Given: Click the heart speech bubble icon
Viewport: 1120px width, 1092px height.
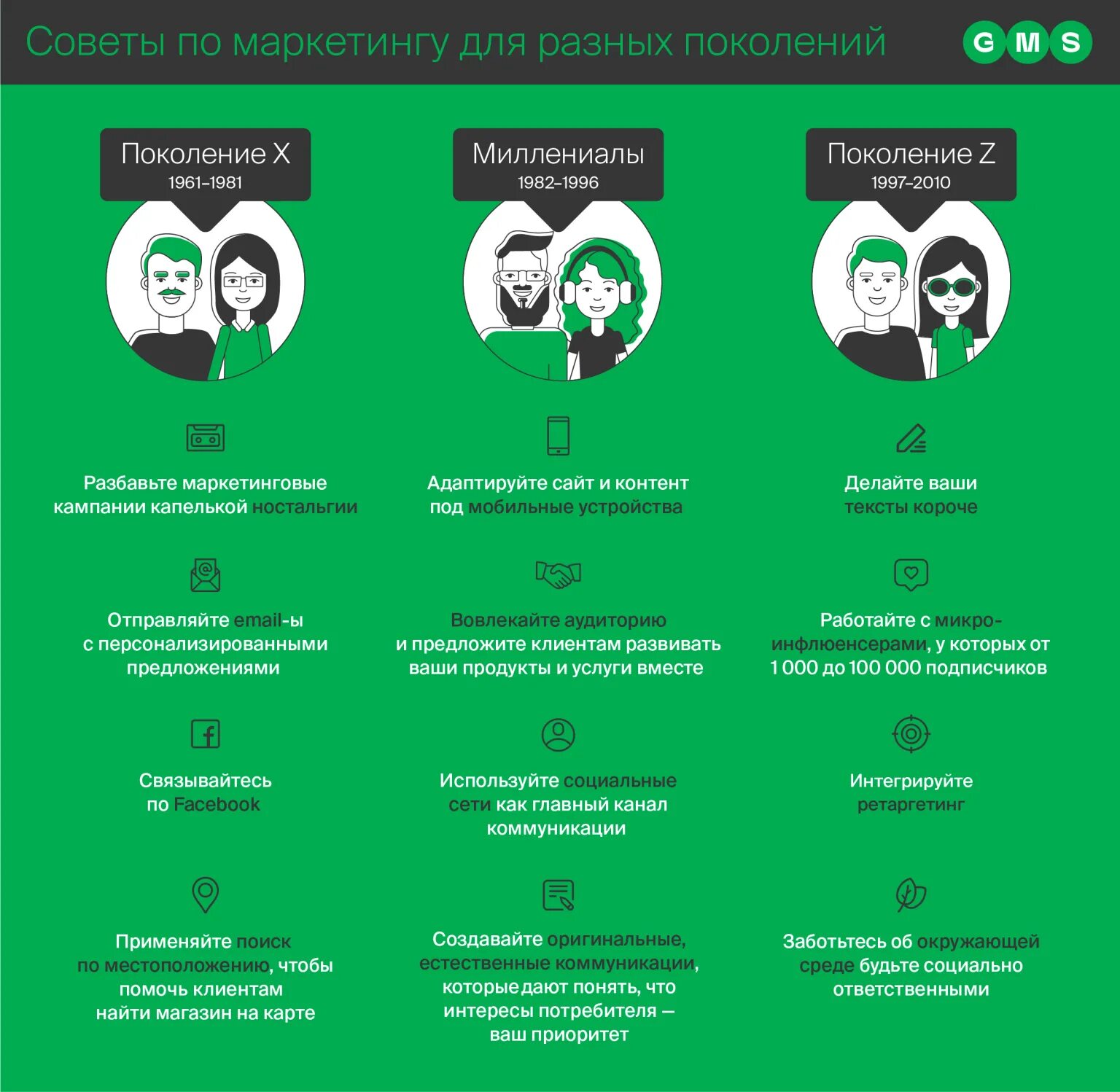Looking at the screenshot, I should pyautogui.click(x=911, y=574).
